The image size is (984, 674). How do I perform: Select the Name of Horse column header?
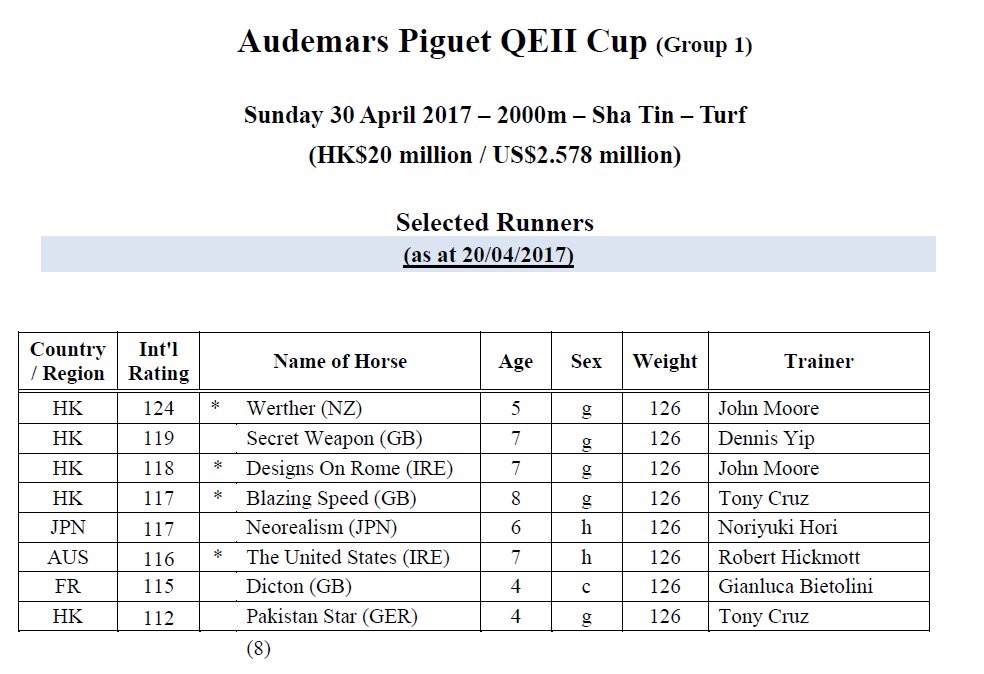(x=340, y=361)
